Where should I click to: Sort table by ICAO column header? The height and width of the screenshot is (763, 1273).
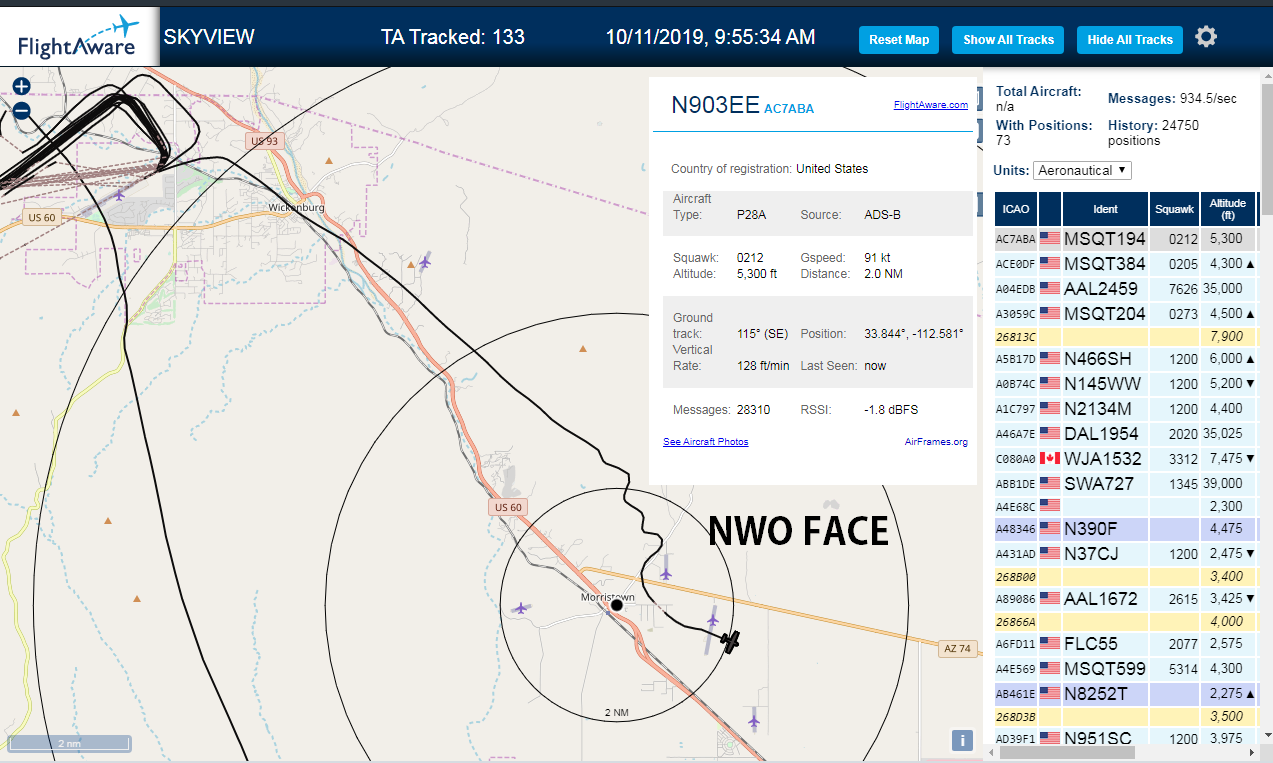pos(1016,209)
